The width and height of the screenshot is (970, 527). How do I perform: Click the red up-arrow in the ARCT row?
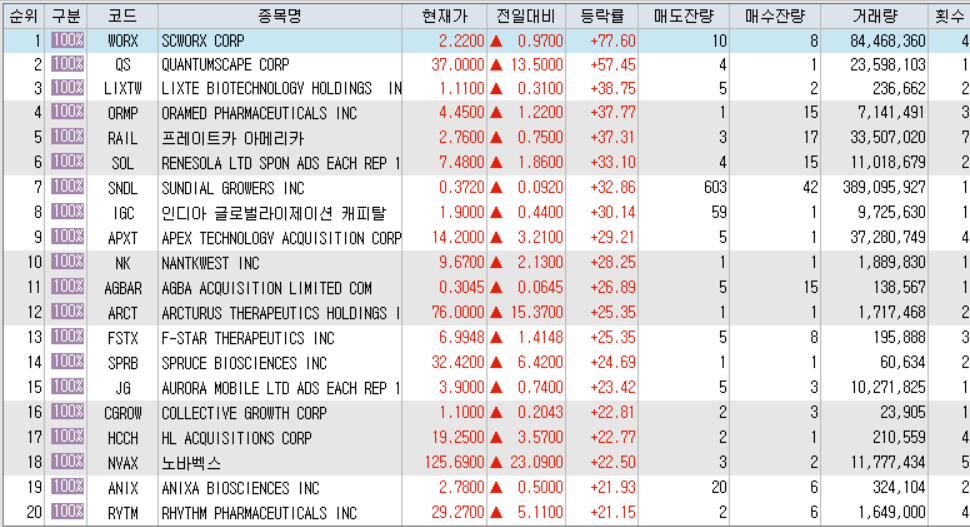[496, 313]
